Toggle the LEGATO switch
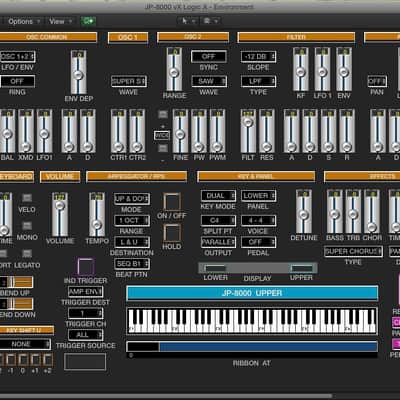 coord(27,254)
